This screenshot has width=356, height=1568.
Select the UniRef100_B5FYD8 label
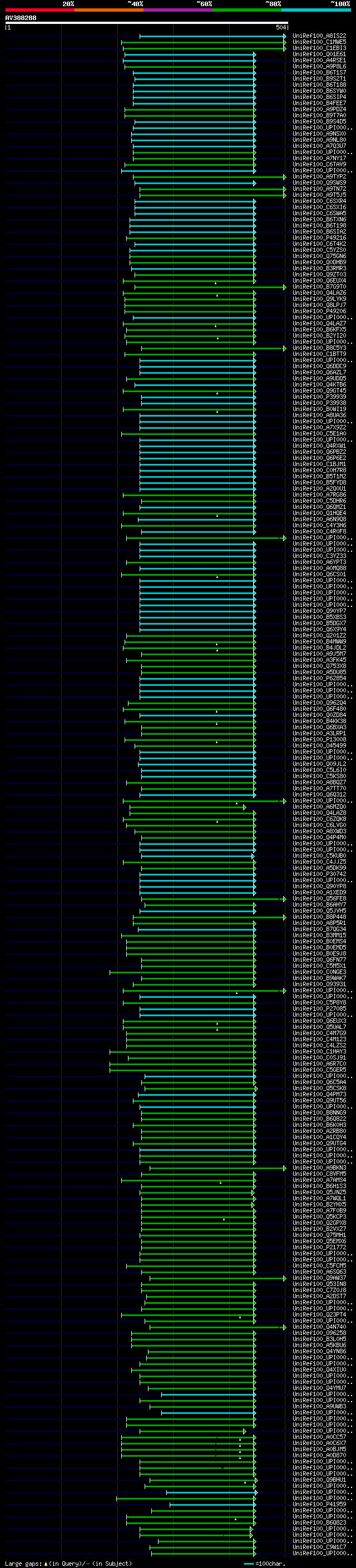coord(319,483)
